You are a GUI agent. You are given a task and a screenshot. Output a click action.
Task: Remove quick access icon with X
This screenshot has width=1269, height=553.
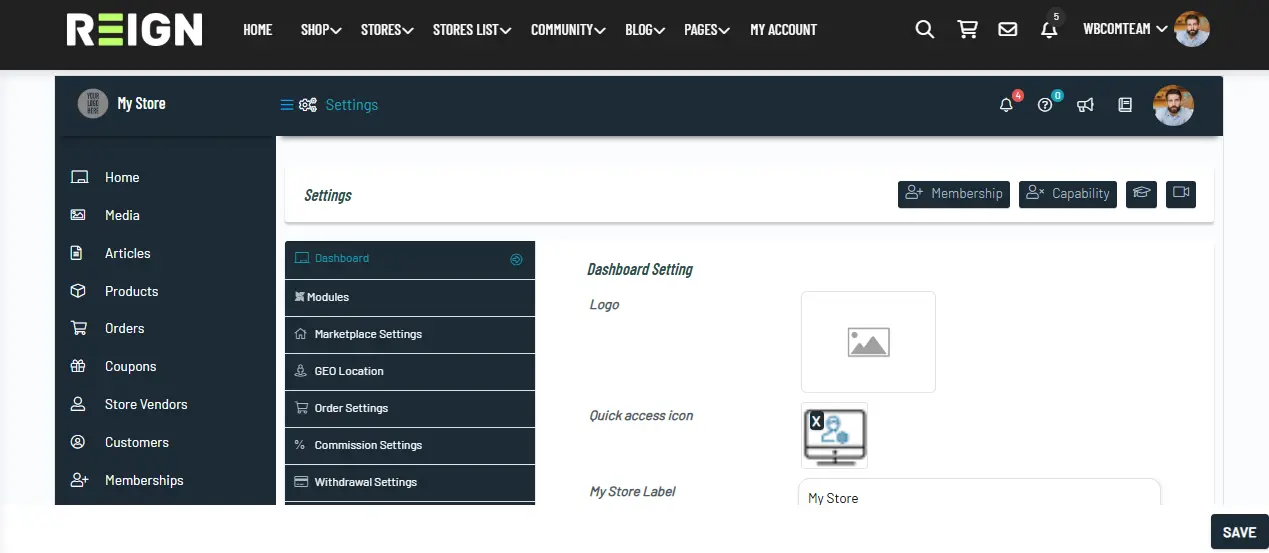[816, 422]
